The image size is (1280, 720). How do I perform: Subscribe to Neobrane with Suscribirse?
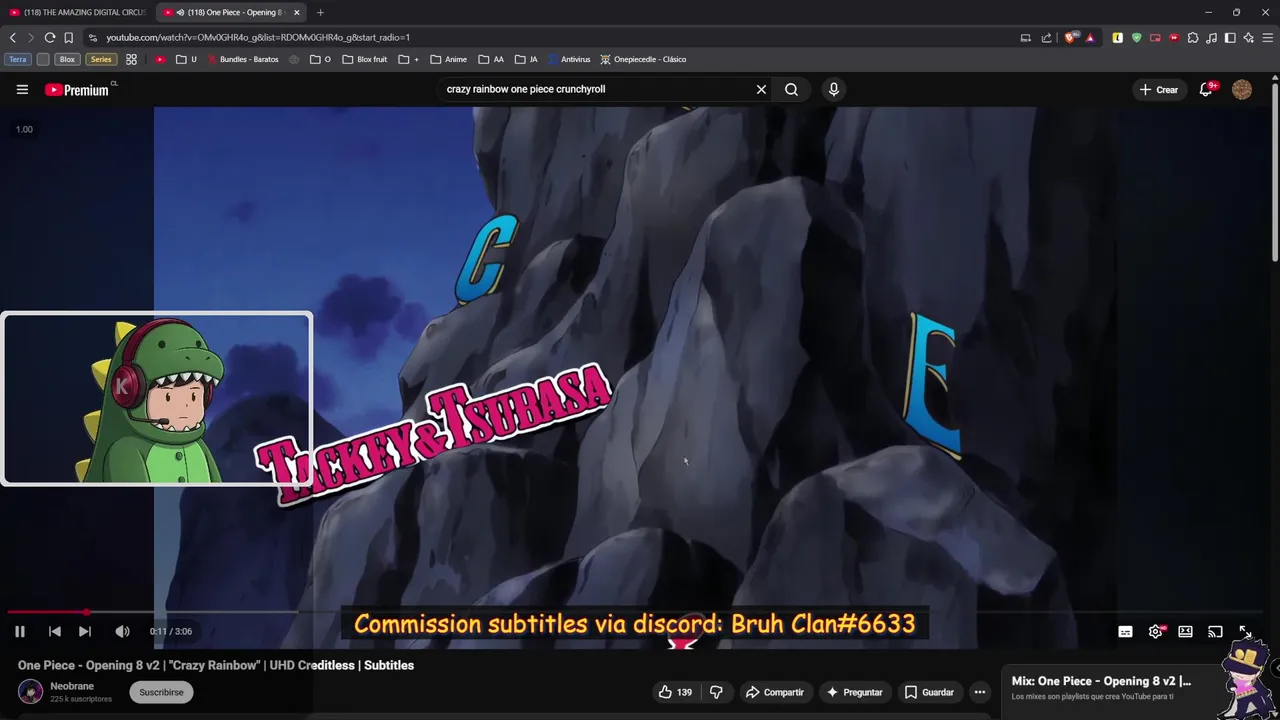pyautogui.click(x=161, y=692)
